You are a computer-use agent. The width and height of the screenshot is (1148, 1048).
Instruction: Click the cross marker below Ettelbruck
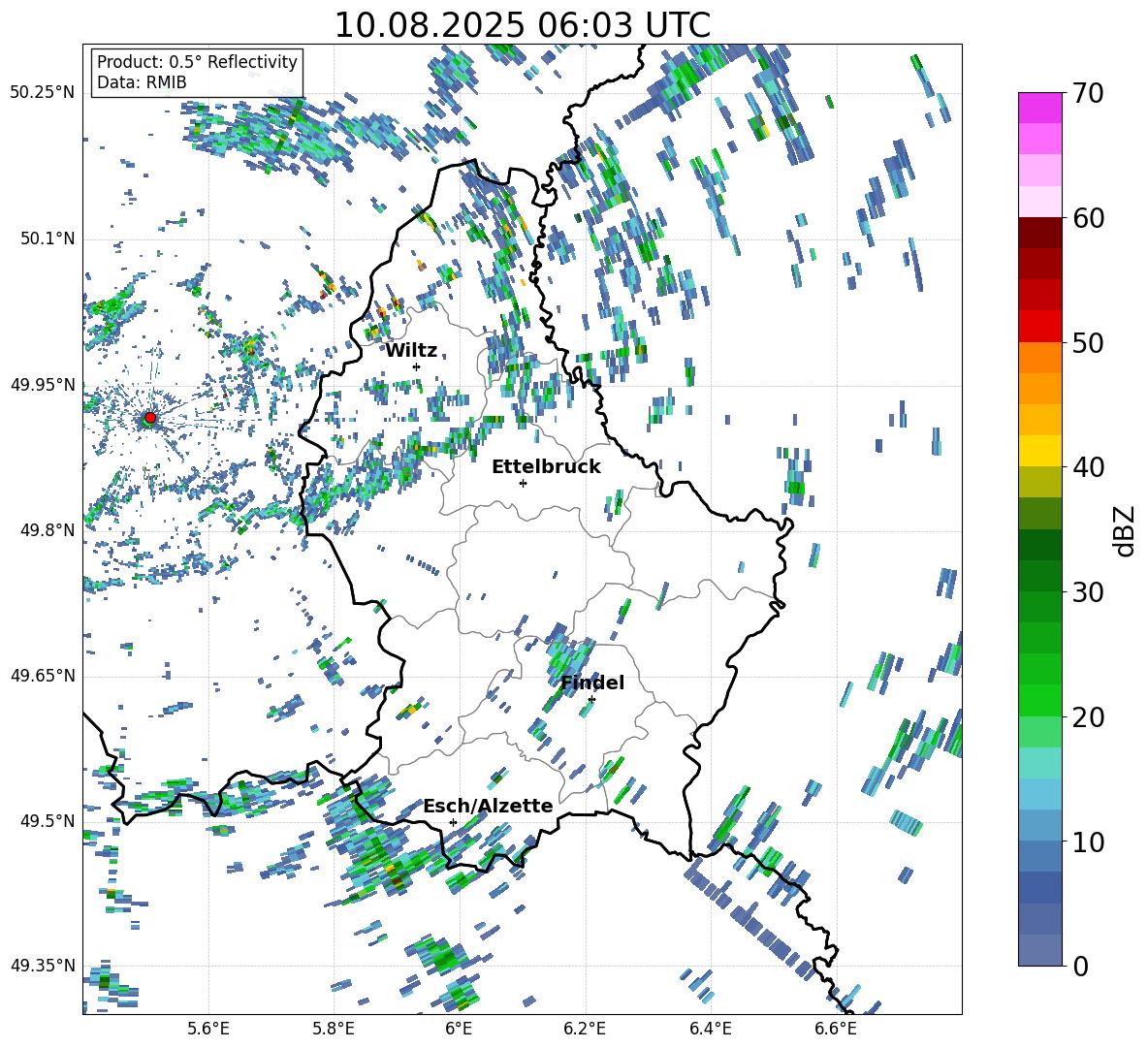523,483
